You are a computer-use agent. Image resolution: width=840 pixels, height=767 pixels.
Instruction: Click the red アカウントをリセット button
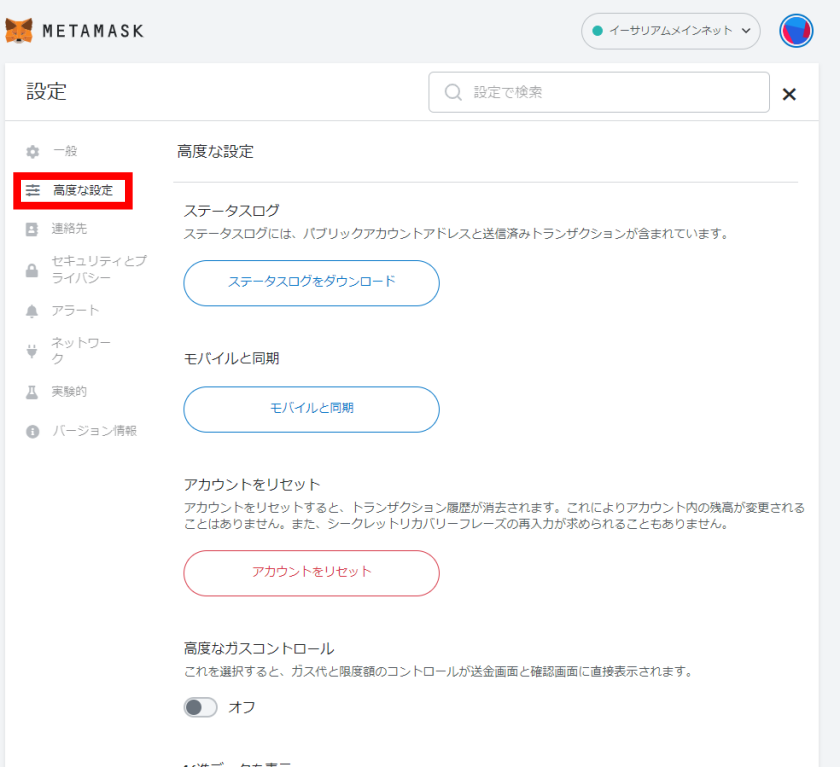click(x=311, y=573)
